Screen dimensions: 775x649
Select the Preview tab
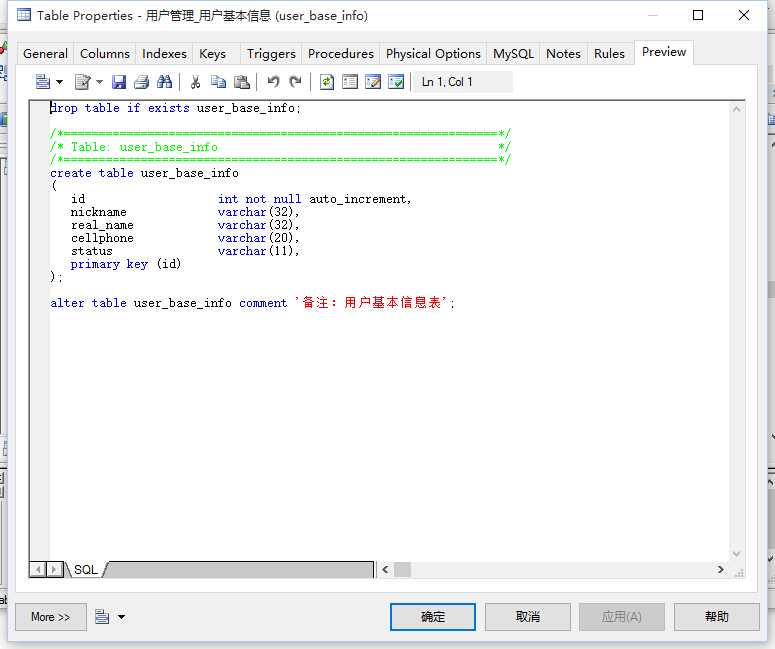pos(664,52)
